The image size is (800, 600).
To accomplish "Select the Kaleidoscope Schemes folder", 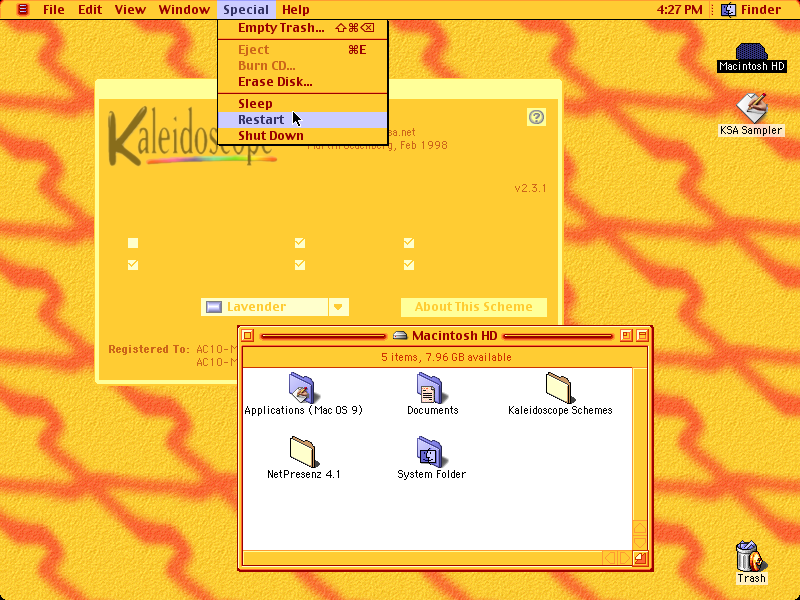I will click(x=559, y=388).
